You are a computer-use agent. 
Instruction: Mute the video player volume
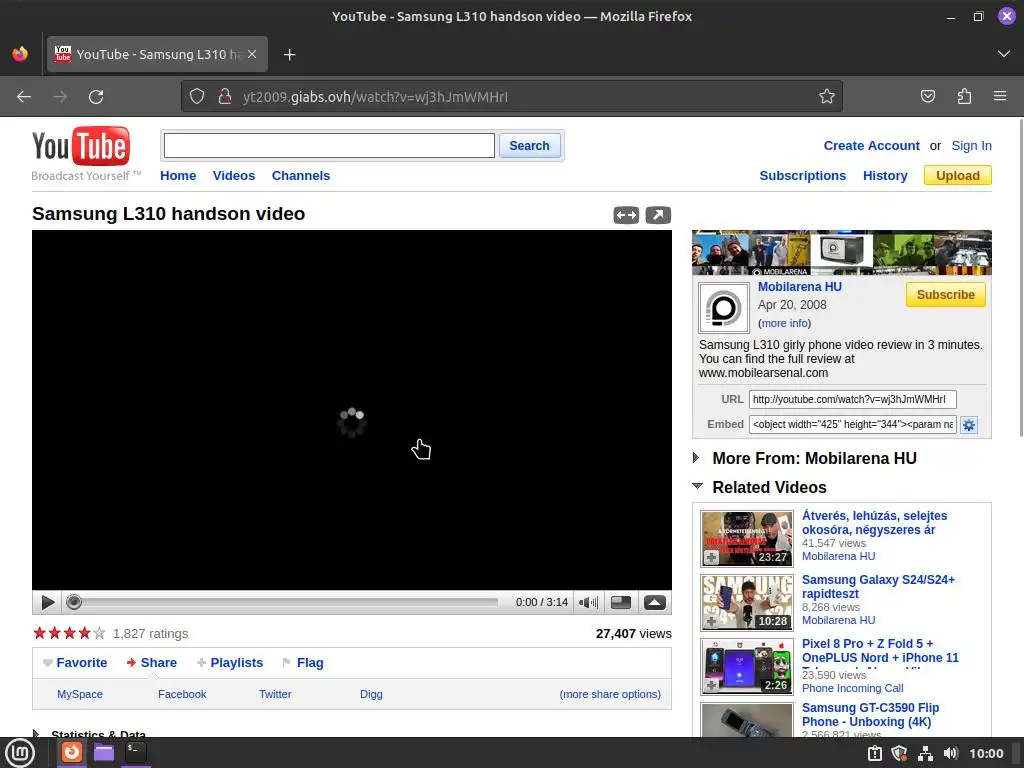(x=588, y=602)
